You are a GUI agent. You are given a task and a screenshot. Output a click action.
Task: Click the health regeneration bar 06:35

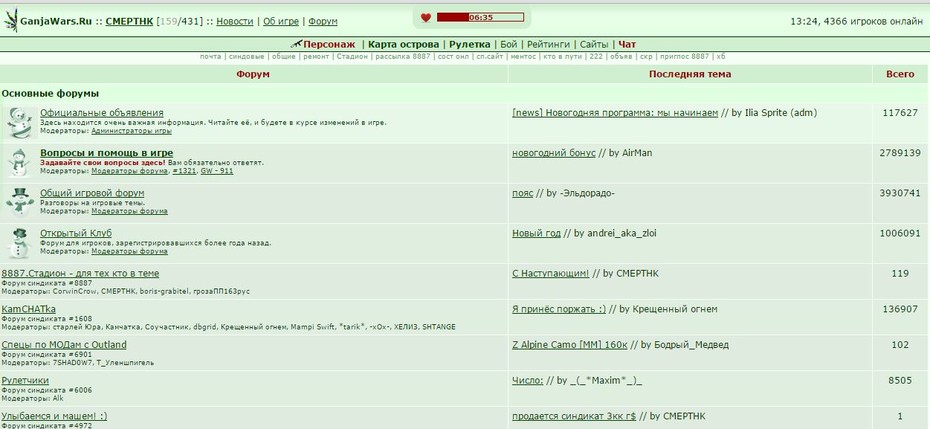point(480,17)
